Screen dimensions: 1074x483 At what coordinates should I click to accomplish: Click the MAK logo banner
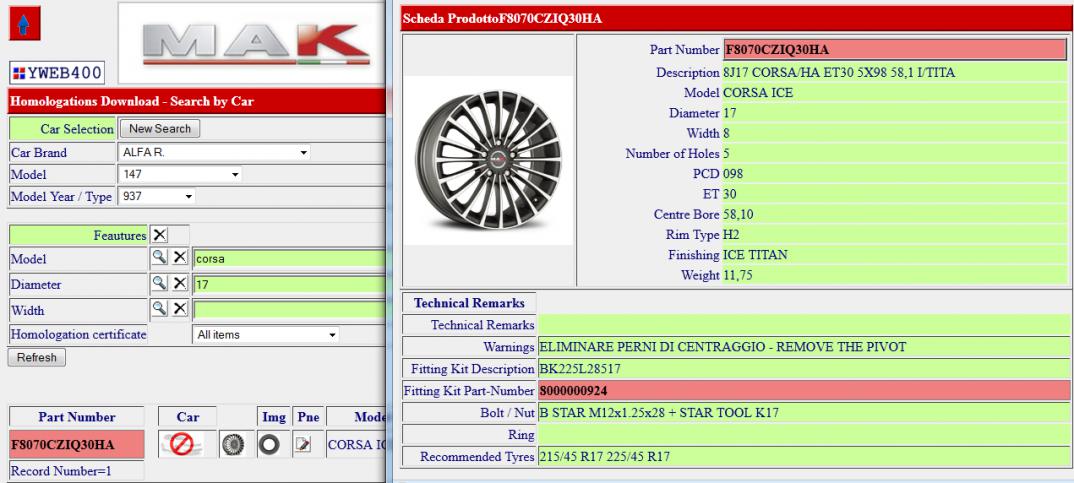click(x=251, y=43)
